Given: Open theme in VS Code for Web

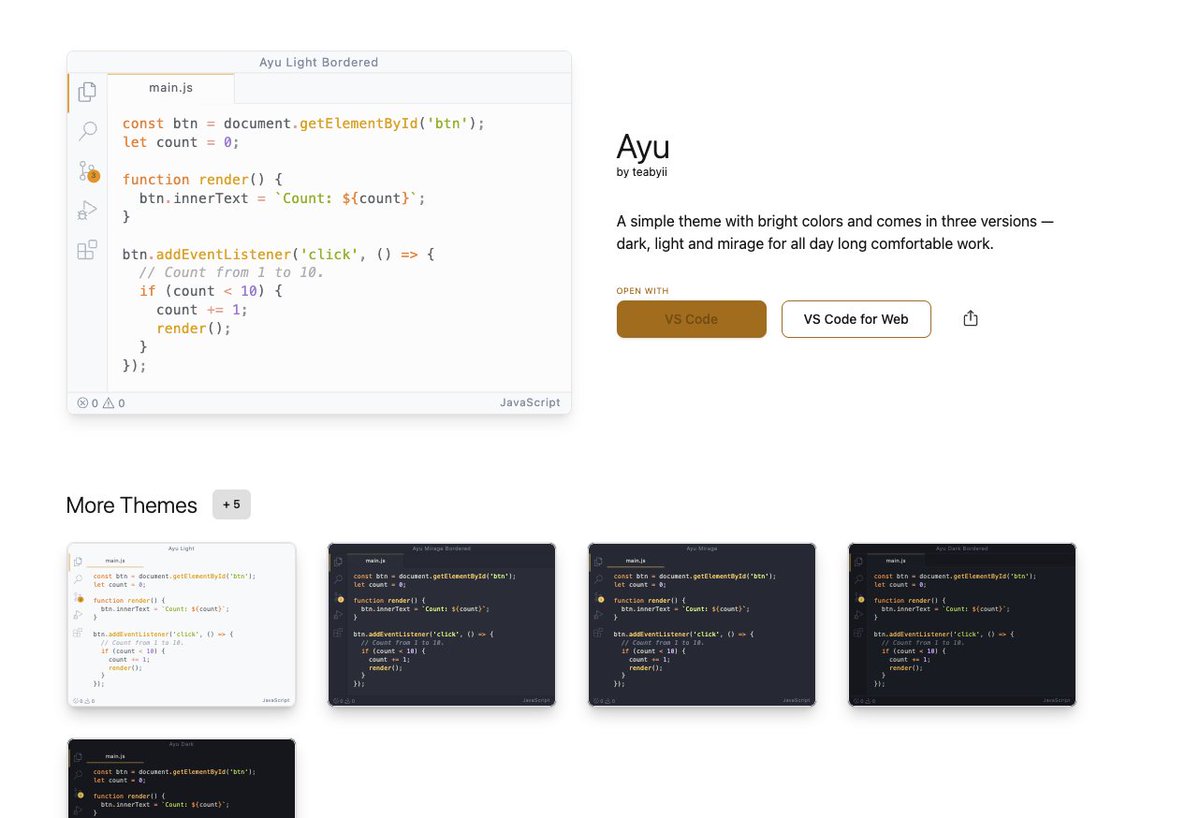Looking at the screenshot, I should pyautogui.click(x=856, y=319).
